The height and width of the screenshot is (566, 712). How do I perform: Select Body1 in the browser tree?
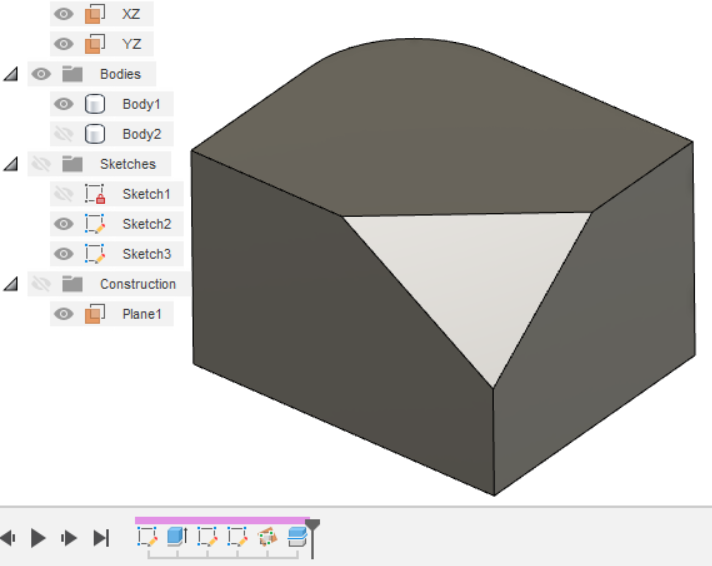141,104
